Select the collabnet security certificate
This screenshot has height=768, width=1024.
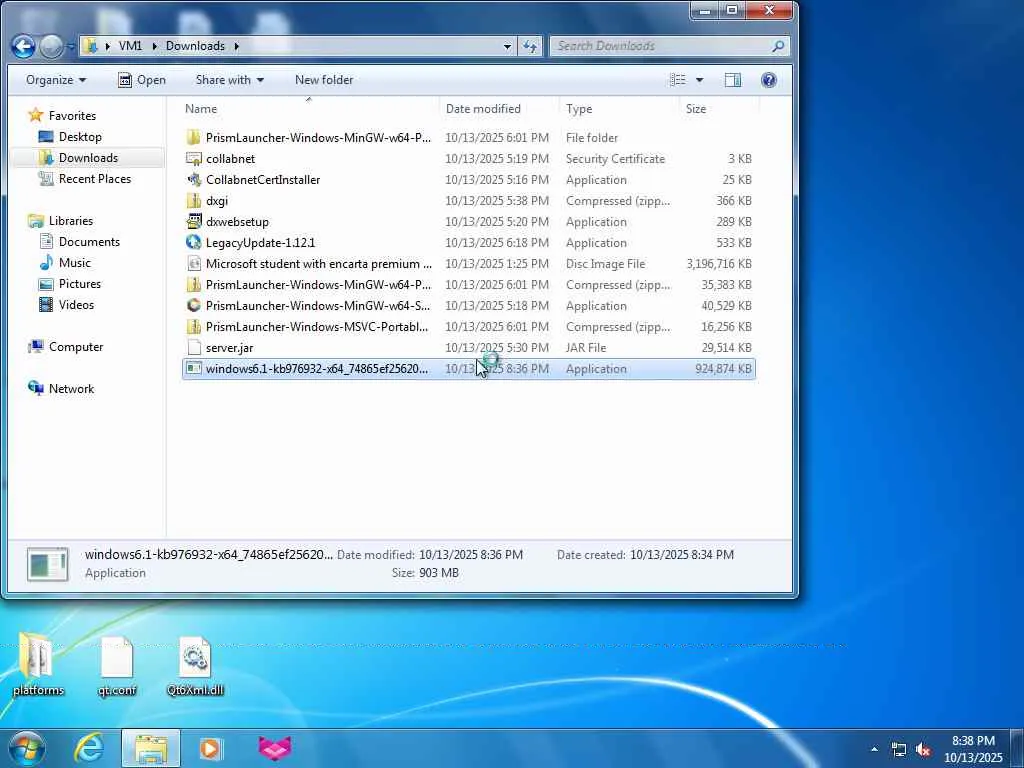(x=468, y=159)
